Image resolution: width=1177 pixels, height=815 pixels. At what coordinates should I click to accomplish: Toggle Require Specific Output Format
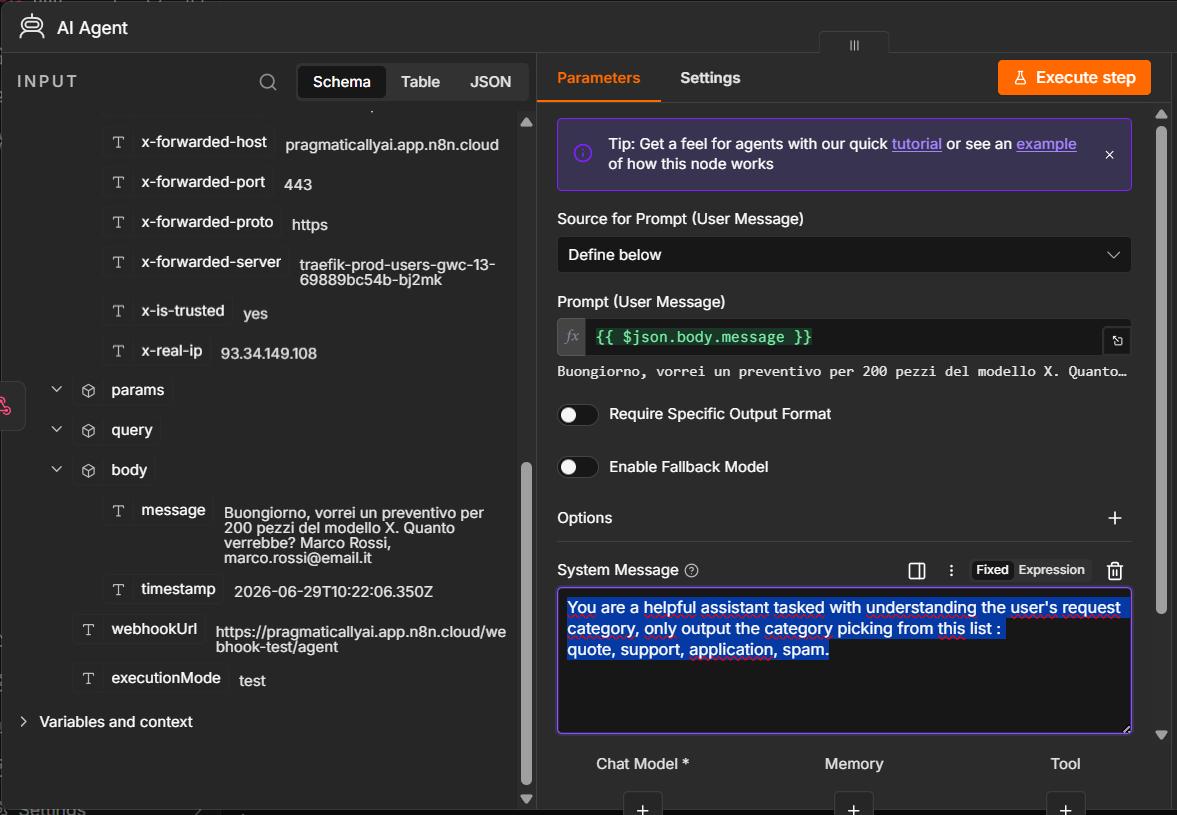click(578, 414)
